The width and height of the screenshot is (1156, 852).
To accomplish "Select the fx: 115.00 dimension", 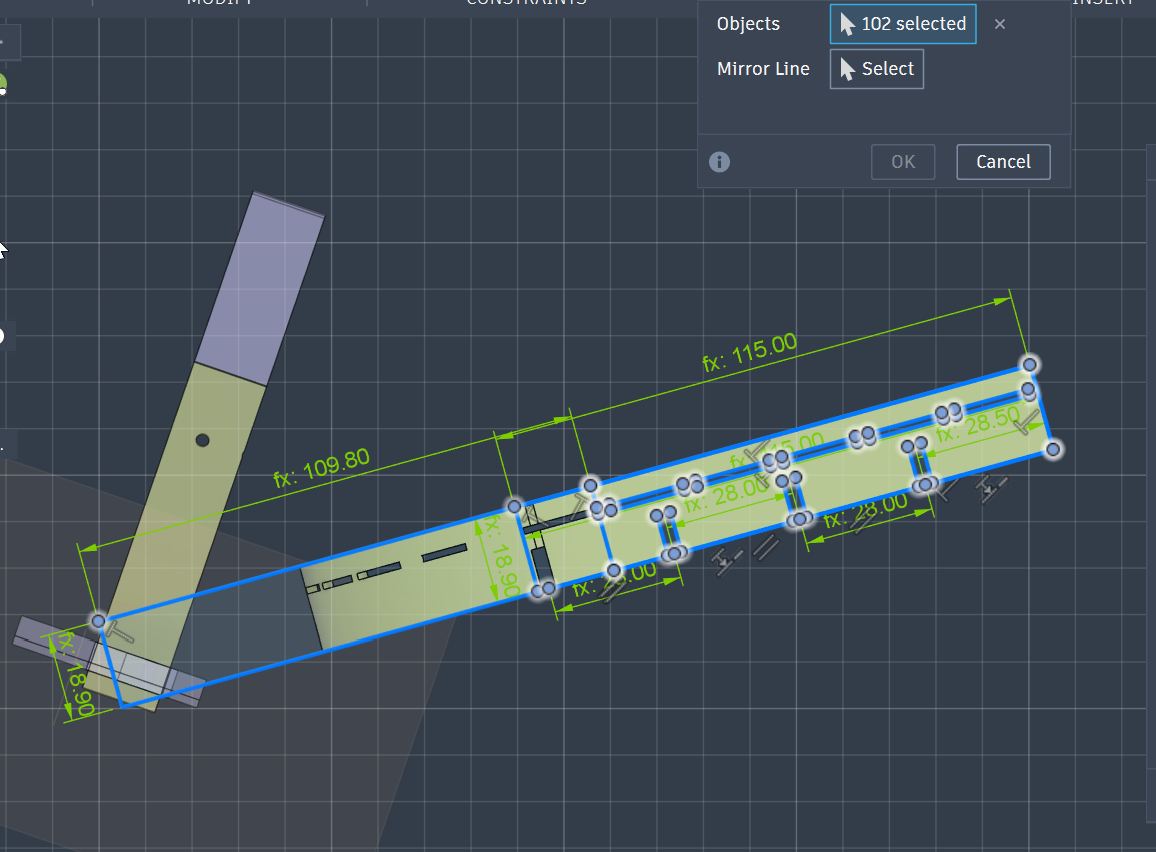I will pos(750,352).
